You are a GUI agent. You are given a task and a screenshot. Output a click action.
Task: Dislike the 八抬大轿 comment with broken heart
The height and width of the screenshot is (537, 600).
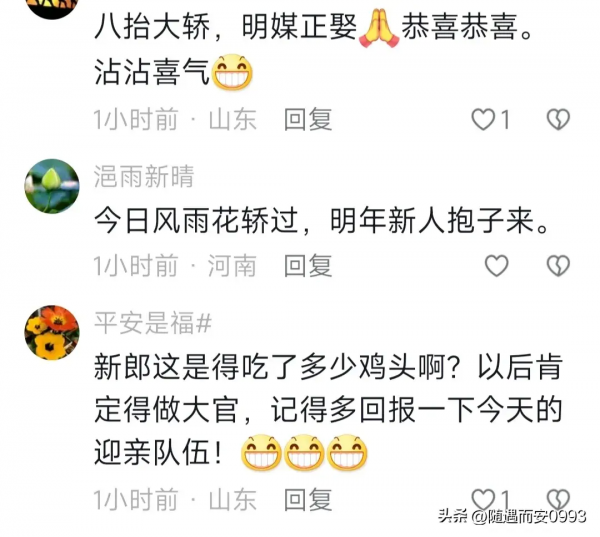pyautogui.click(x=558, y=119)
